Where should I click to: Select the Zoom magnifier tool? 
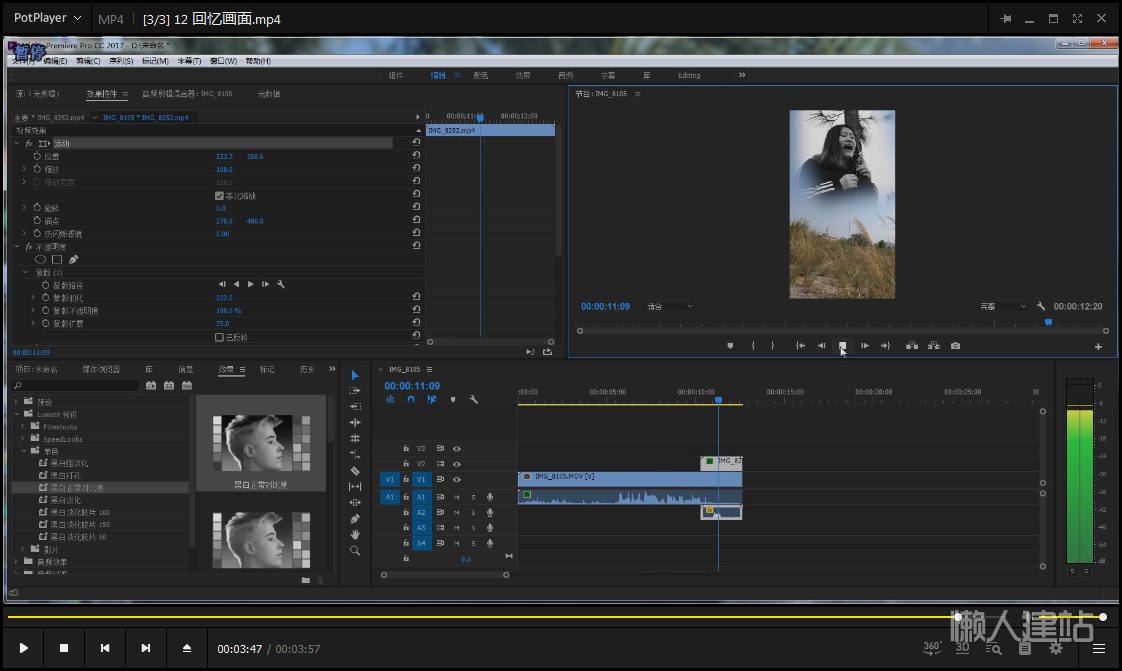coord(355,550)
